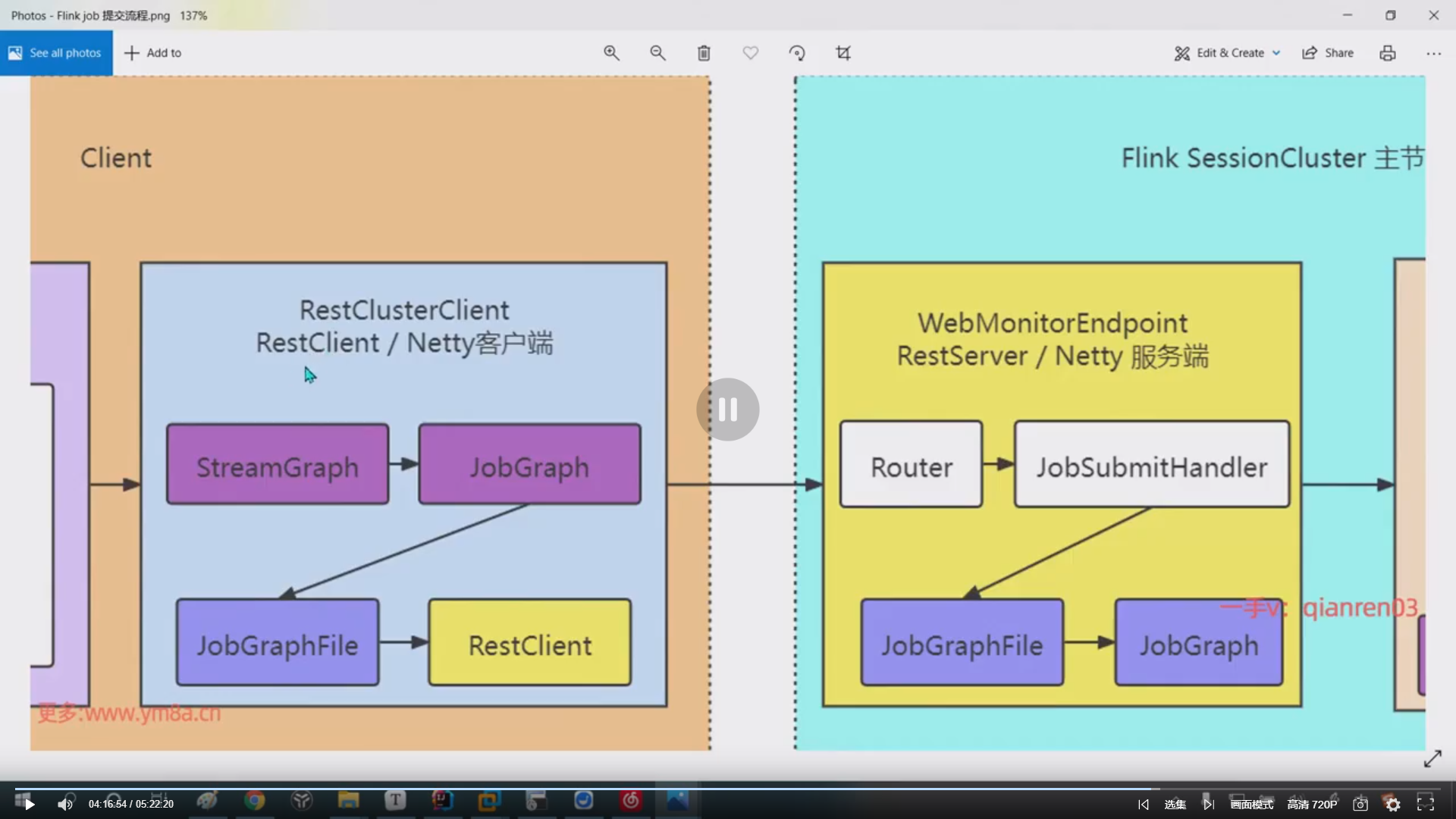Click the Share button
1456x819 pixels.
pos(1328,53)
